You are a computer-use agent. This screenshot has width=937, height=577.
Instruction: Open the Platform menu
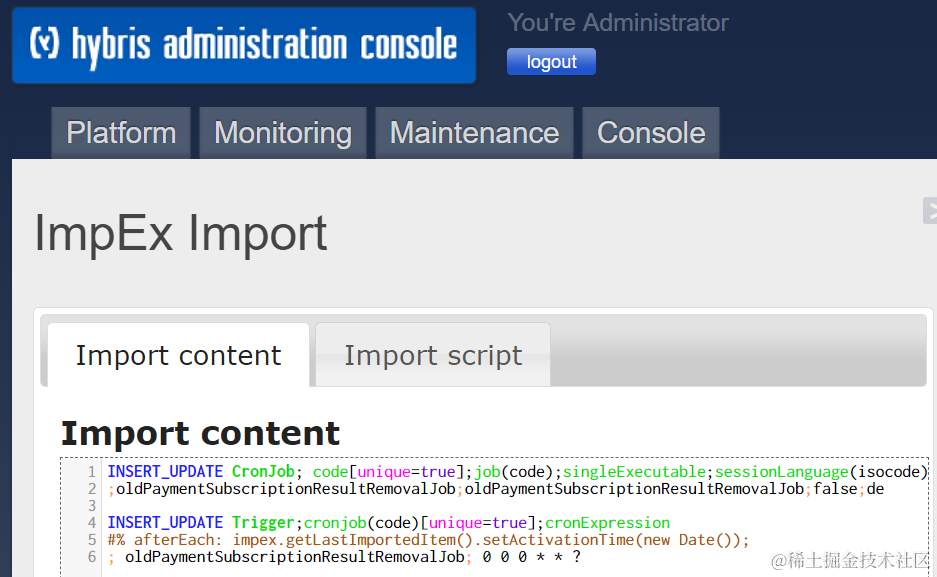coord(121,133)
